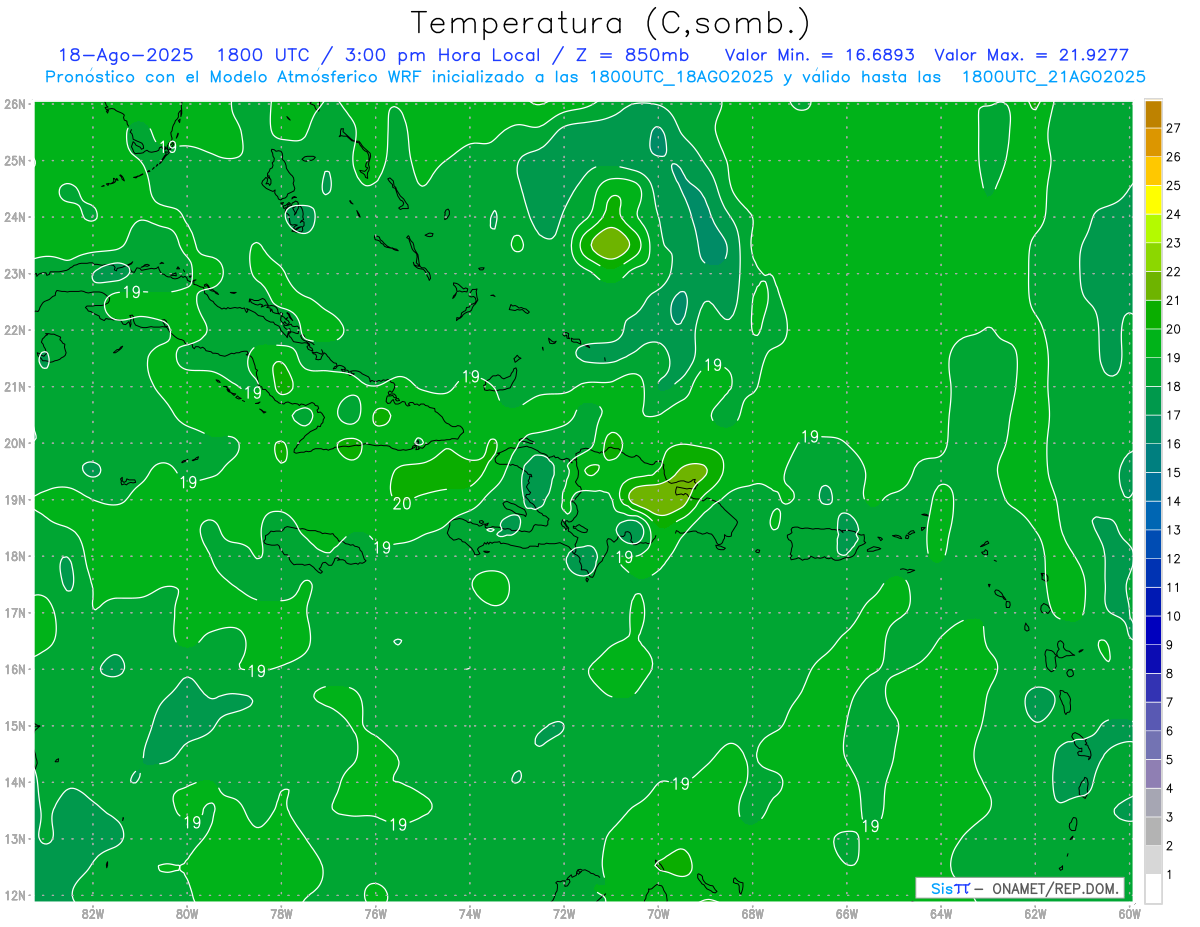The width and height of the screenshot is (1200, 927).
Task: Click the "23N" latitude label
Action: pos(14,273)
